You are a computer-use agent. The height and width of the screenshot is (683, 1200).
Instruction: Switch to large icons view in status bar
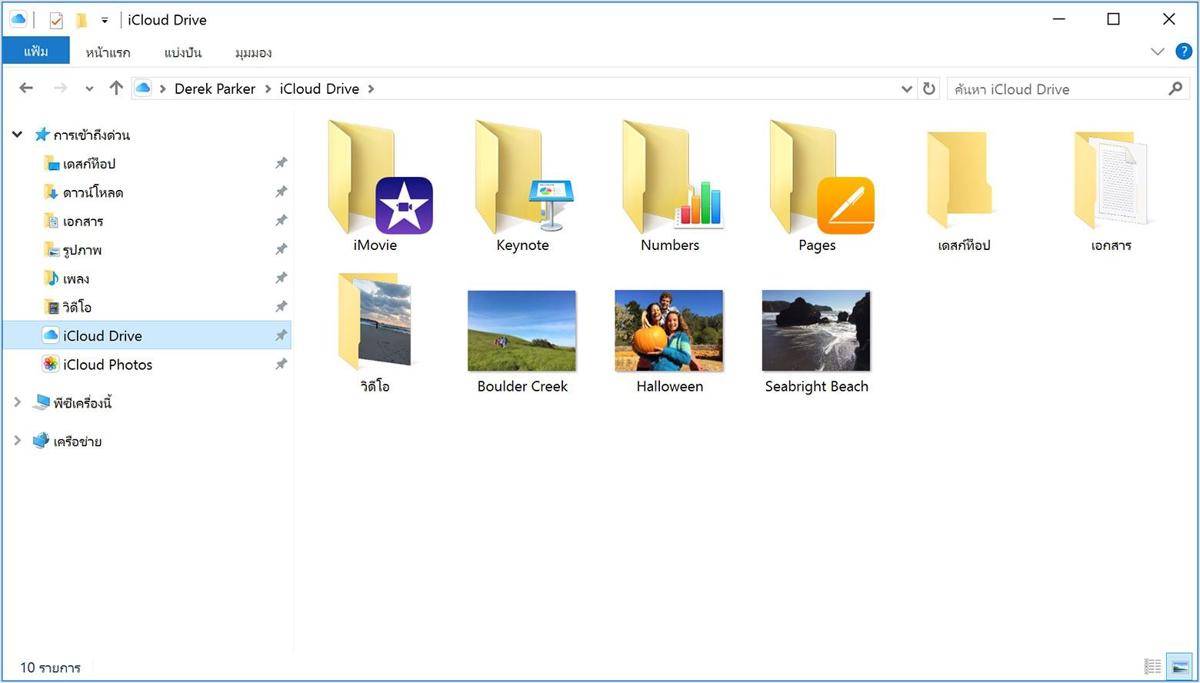[1179, 667]
